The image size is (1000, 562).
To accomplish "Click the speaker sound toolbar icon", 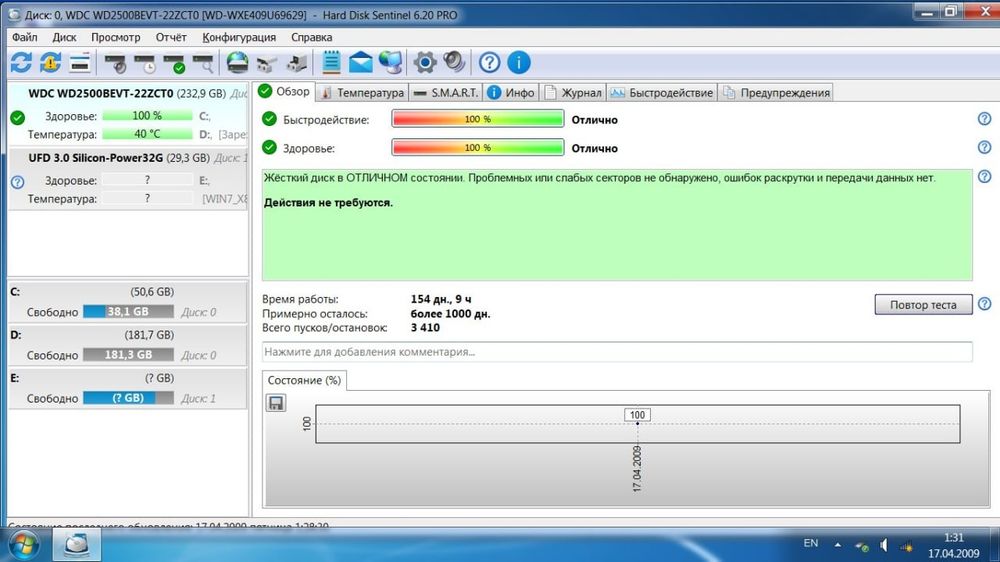I will tap(454, 62).
